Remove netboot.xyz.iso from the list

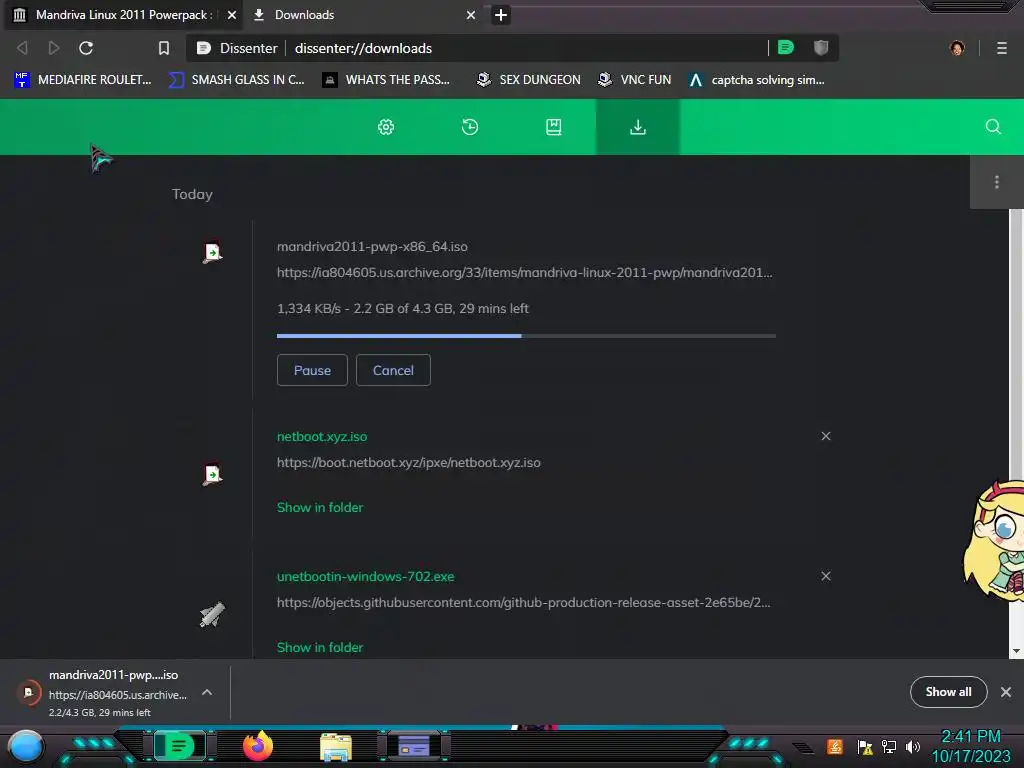coord(825,436)
